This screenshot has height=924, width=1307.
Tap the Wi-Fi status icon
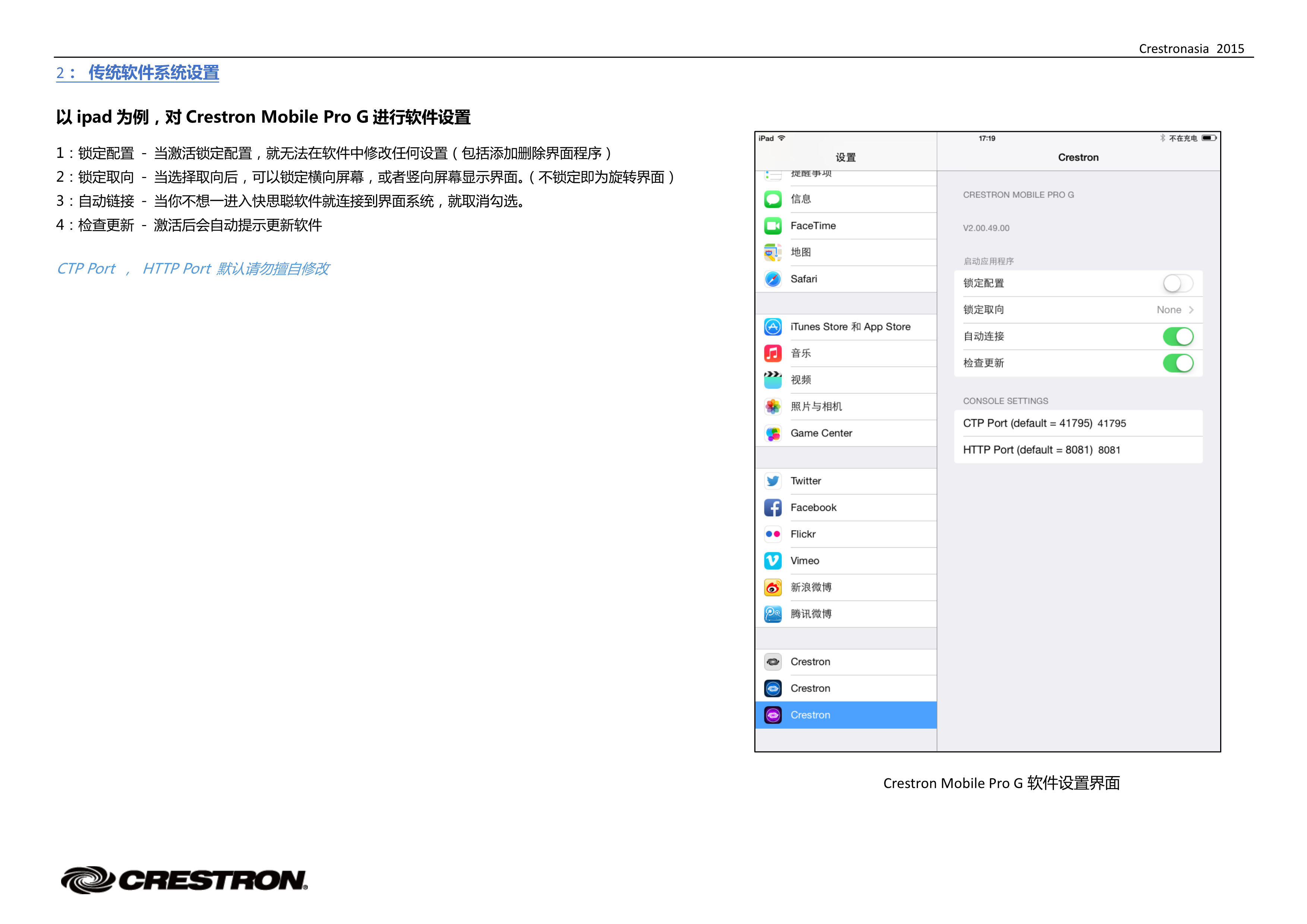(x=782, y=138)
